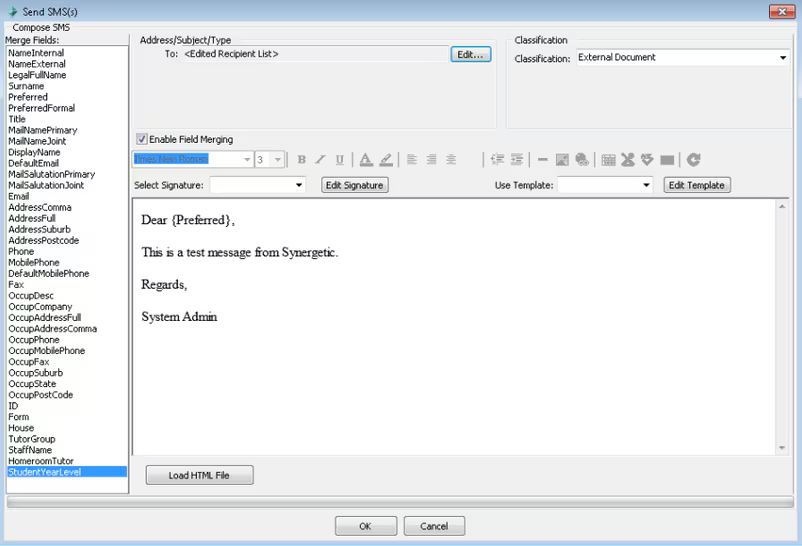Click the progress bar above OK

click(400, 502)
